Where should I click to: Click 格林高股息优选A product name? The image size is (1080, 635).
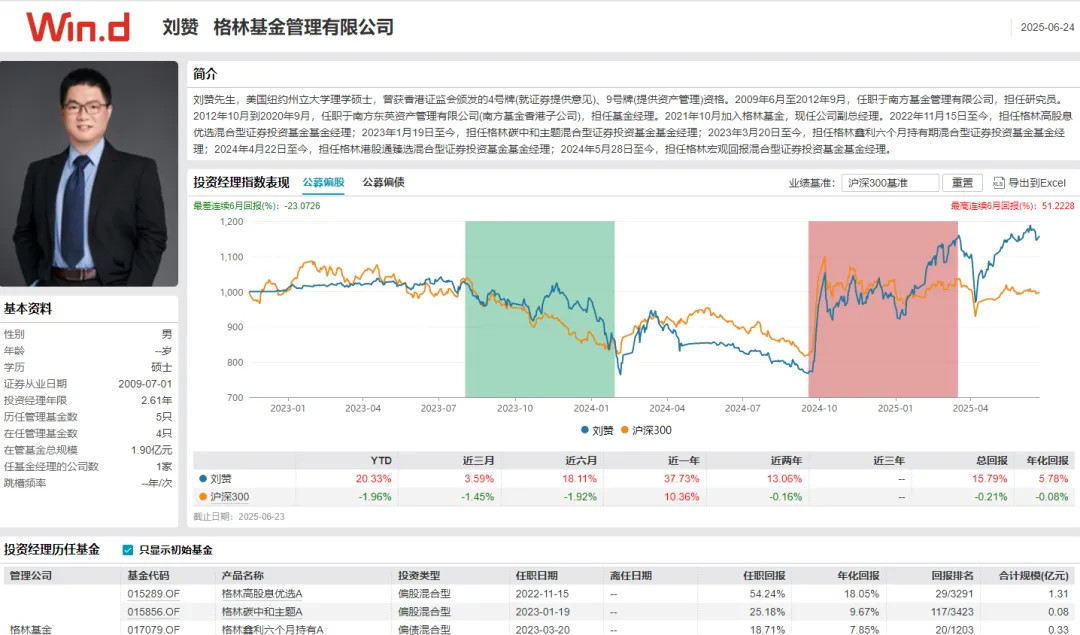coord(262,594)
